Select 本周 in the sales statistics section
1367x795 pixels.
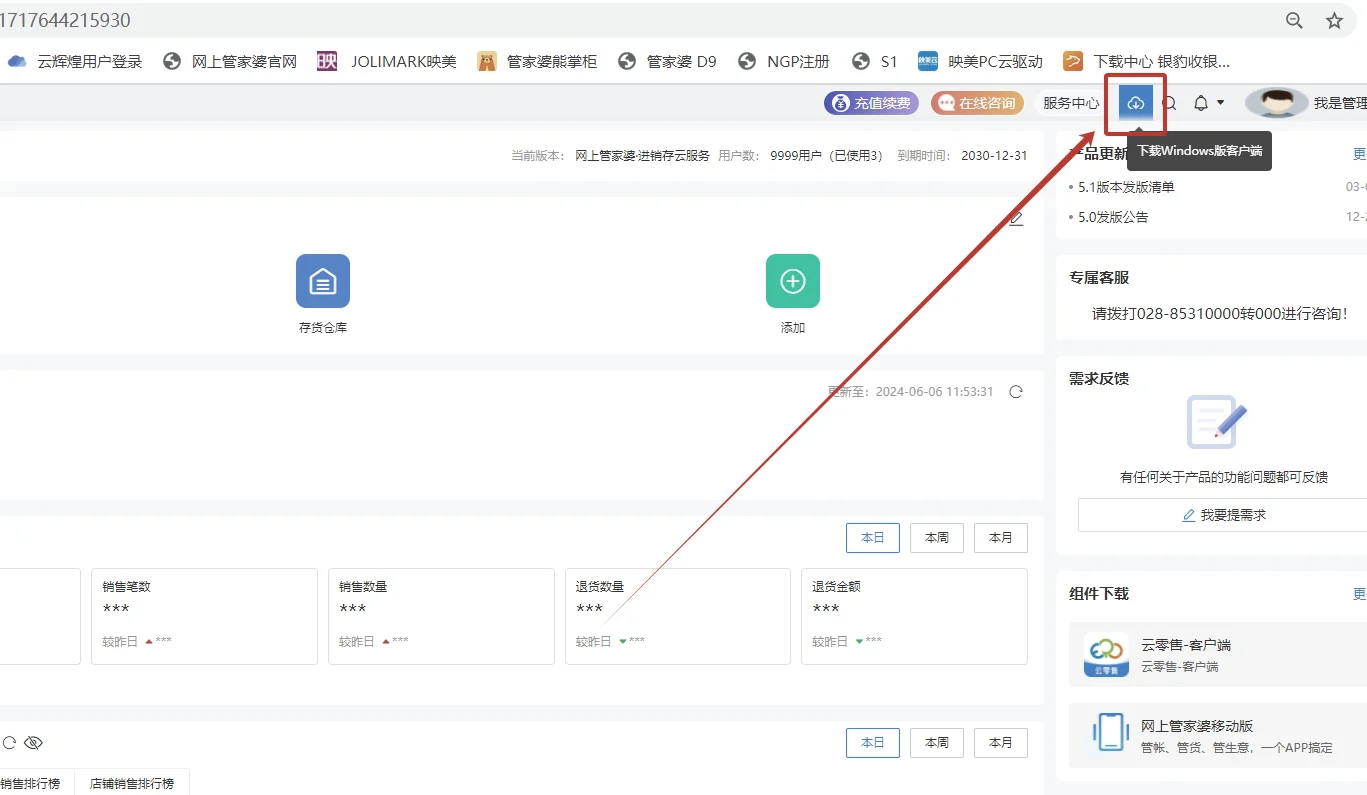pyautogui.click(x=937, y=538)
